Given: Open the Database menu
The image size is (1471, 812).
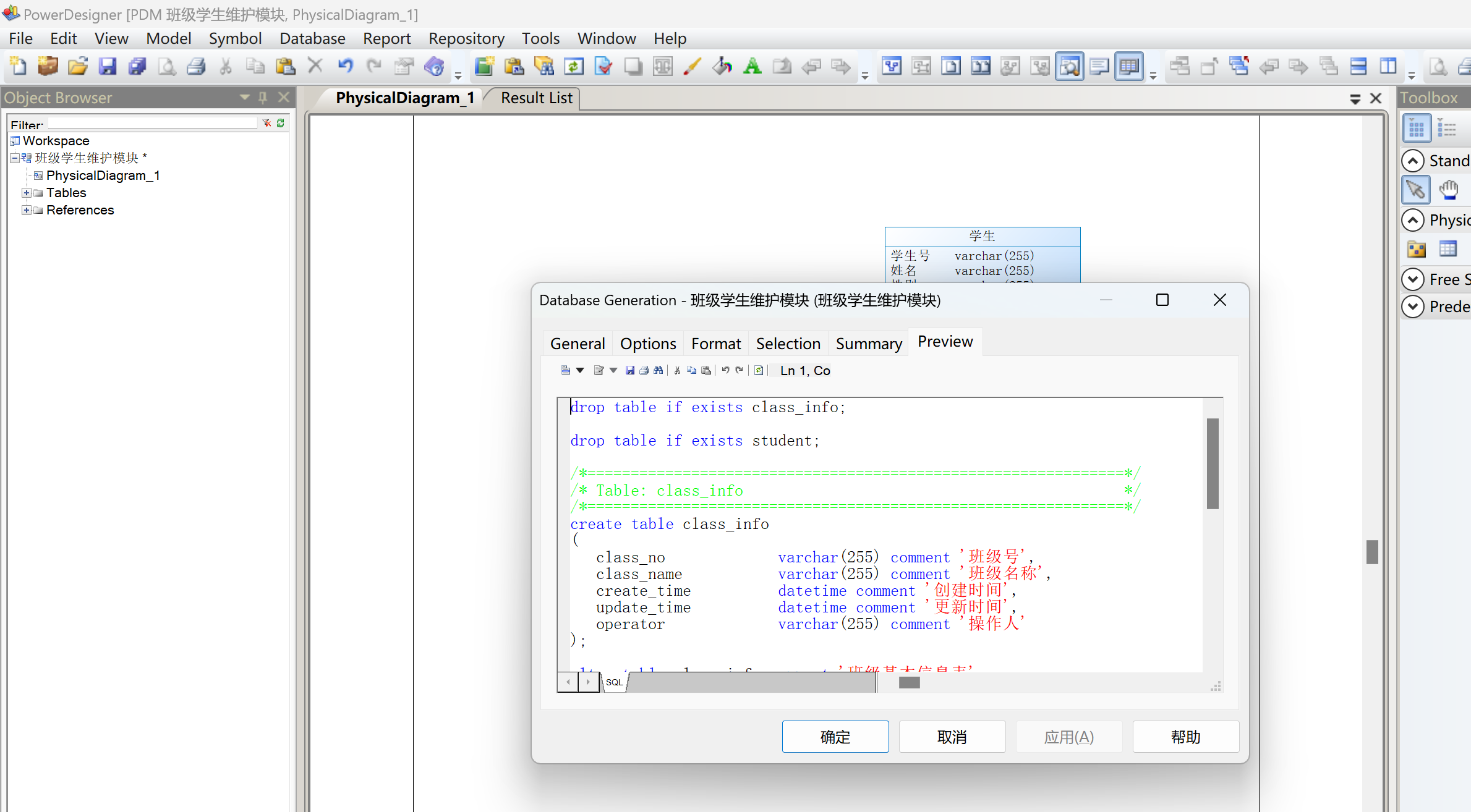Looking at the screenshot, I should (312, 38).
